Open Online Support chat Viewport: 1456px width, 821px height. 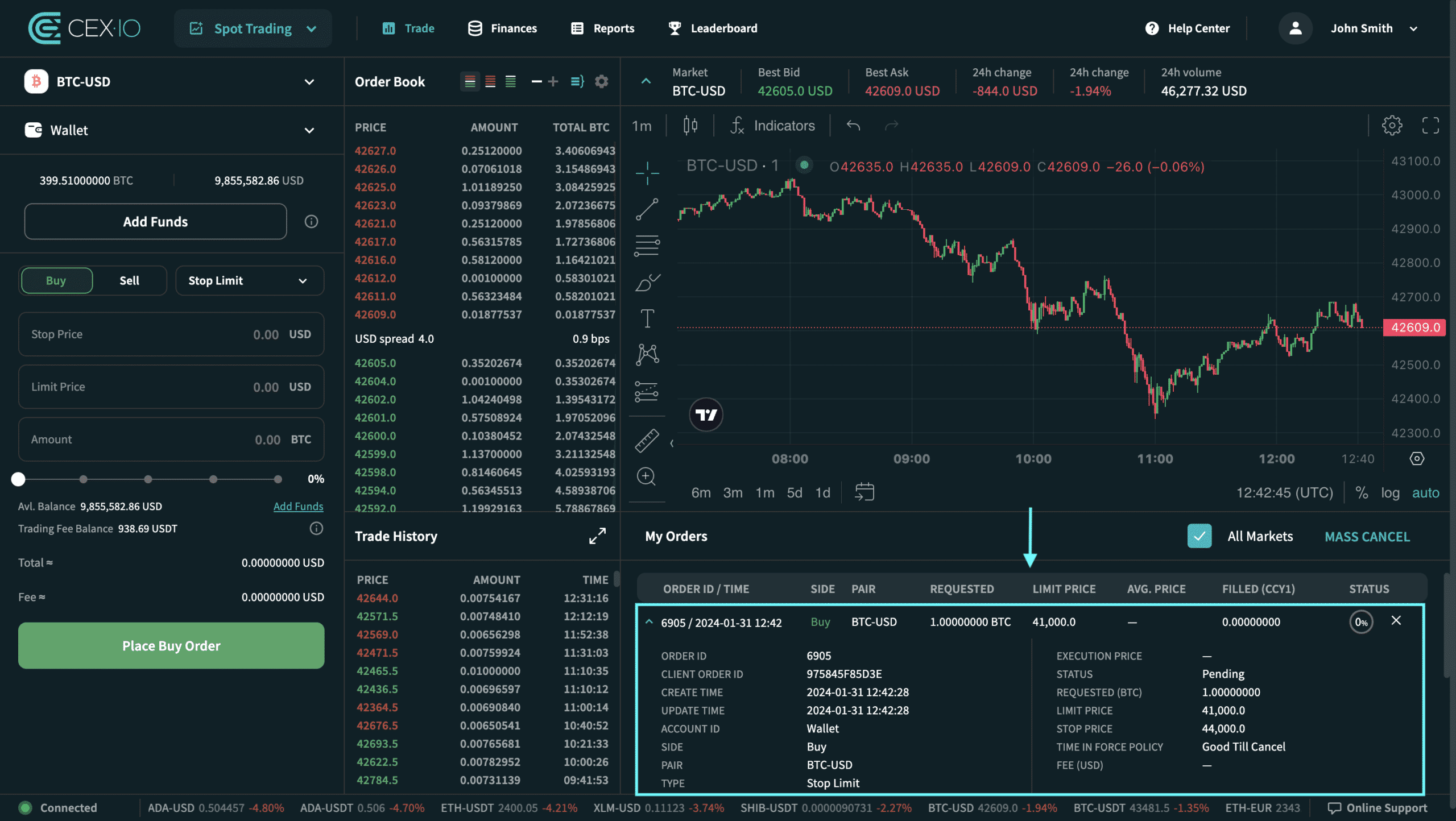[1377, 807]
